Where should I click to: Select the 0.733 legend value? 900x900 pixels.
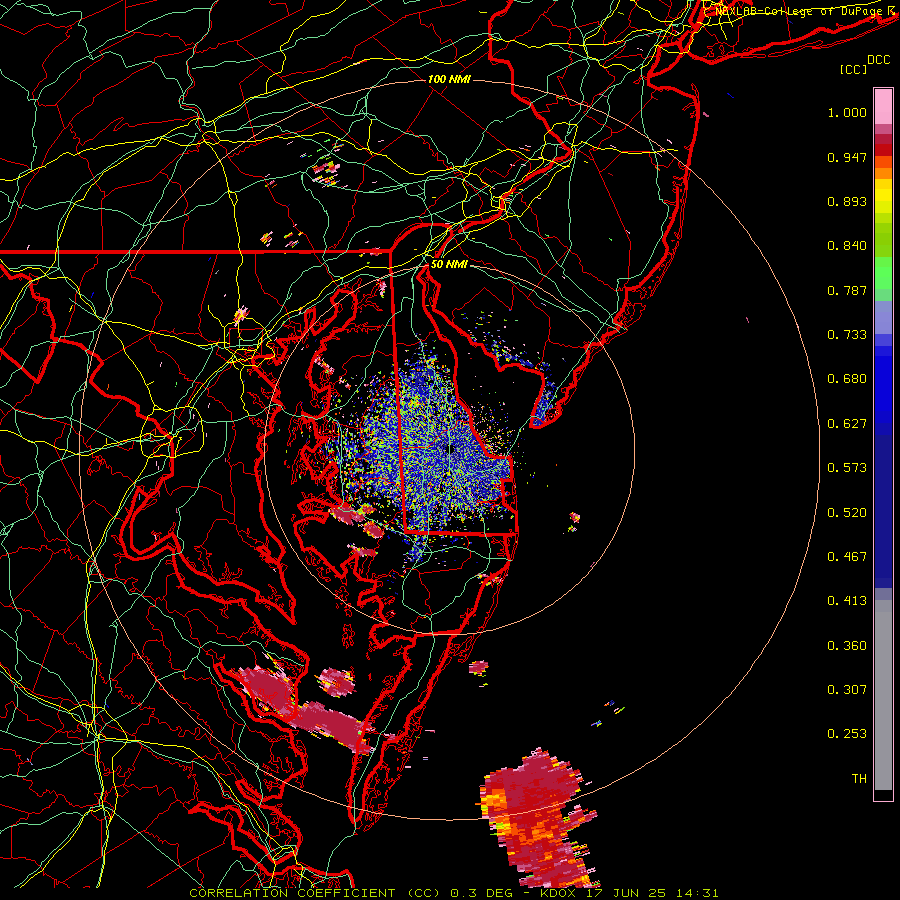coord(847,335)
